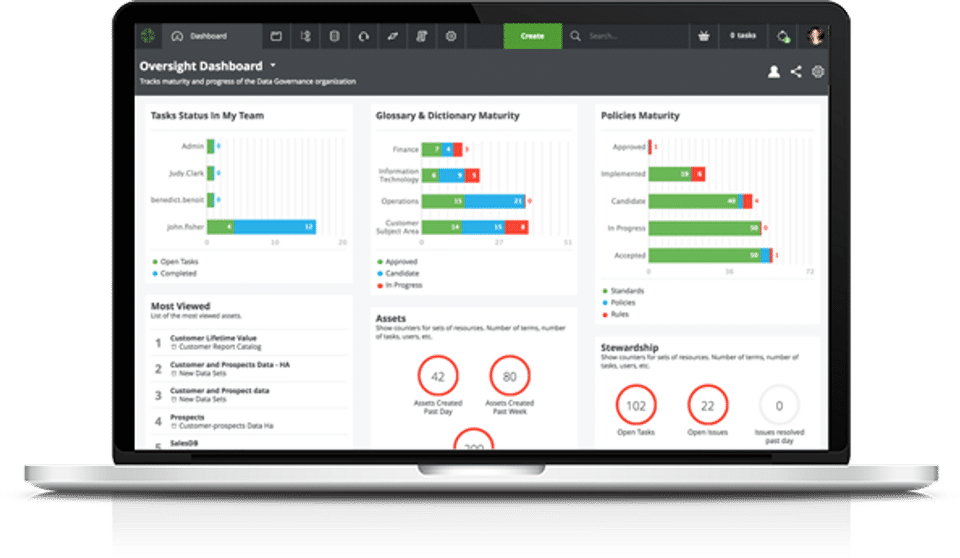Open the hierarchy tree icon in navbar
The image size is (960, 558).
306,36
